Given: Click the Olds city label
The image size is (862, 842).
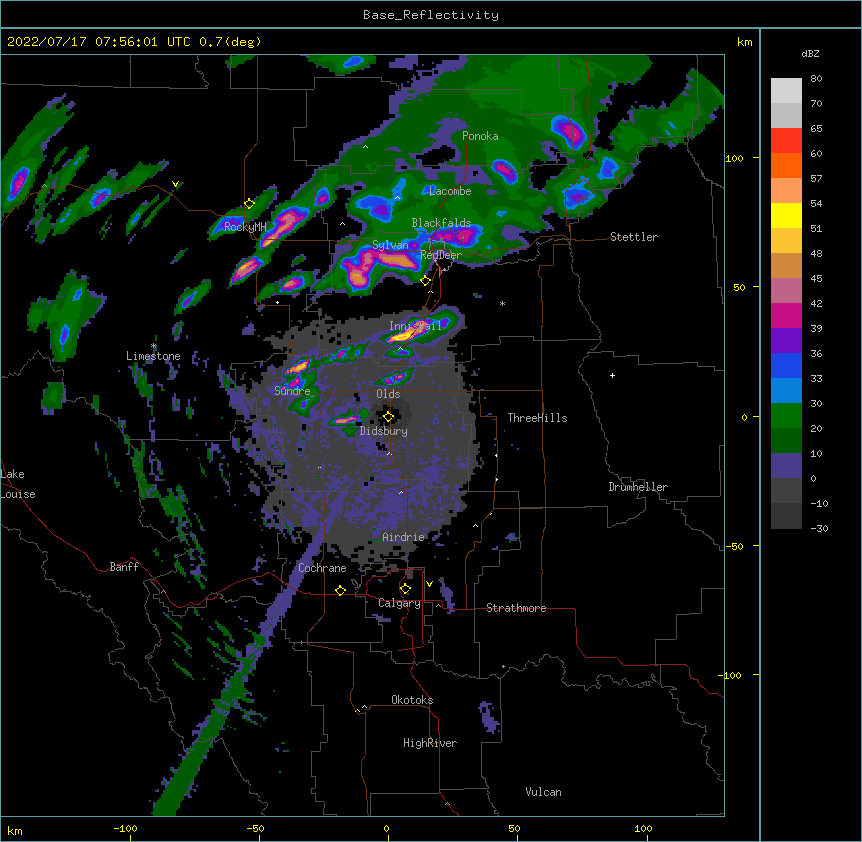Looking at the screenshot, I should tap(388, 394).
